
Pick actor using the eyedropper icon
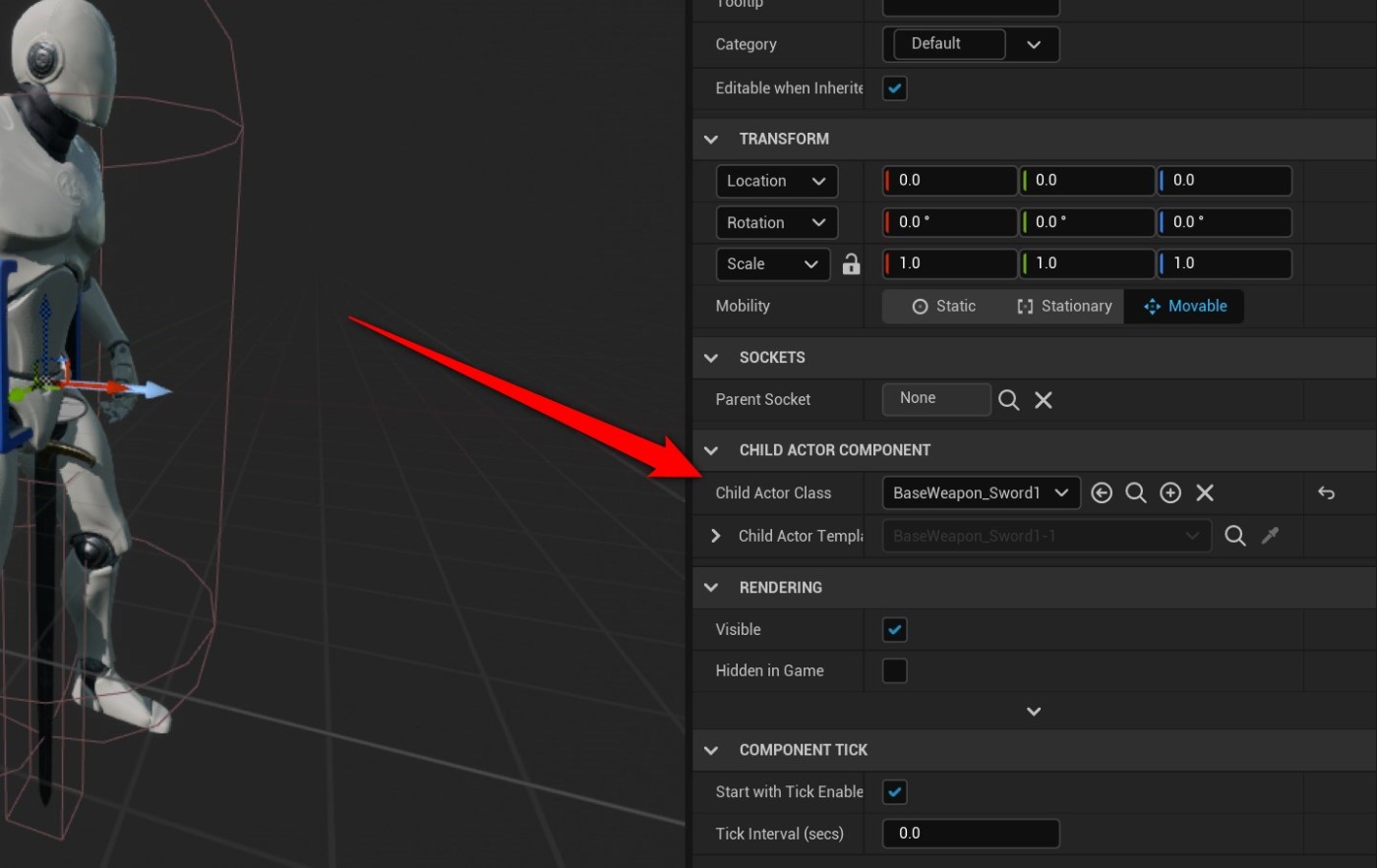pos(1270,536)
